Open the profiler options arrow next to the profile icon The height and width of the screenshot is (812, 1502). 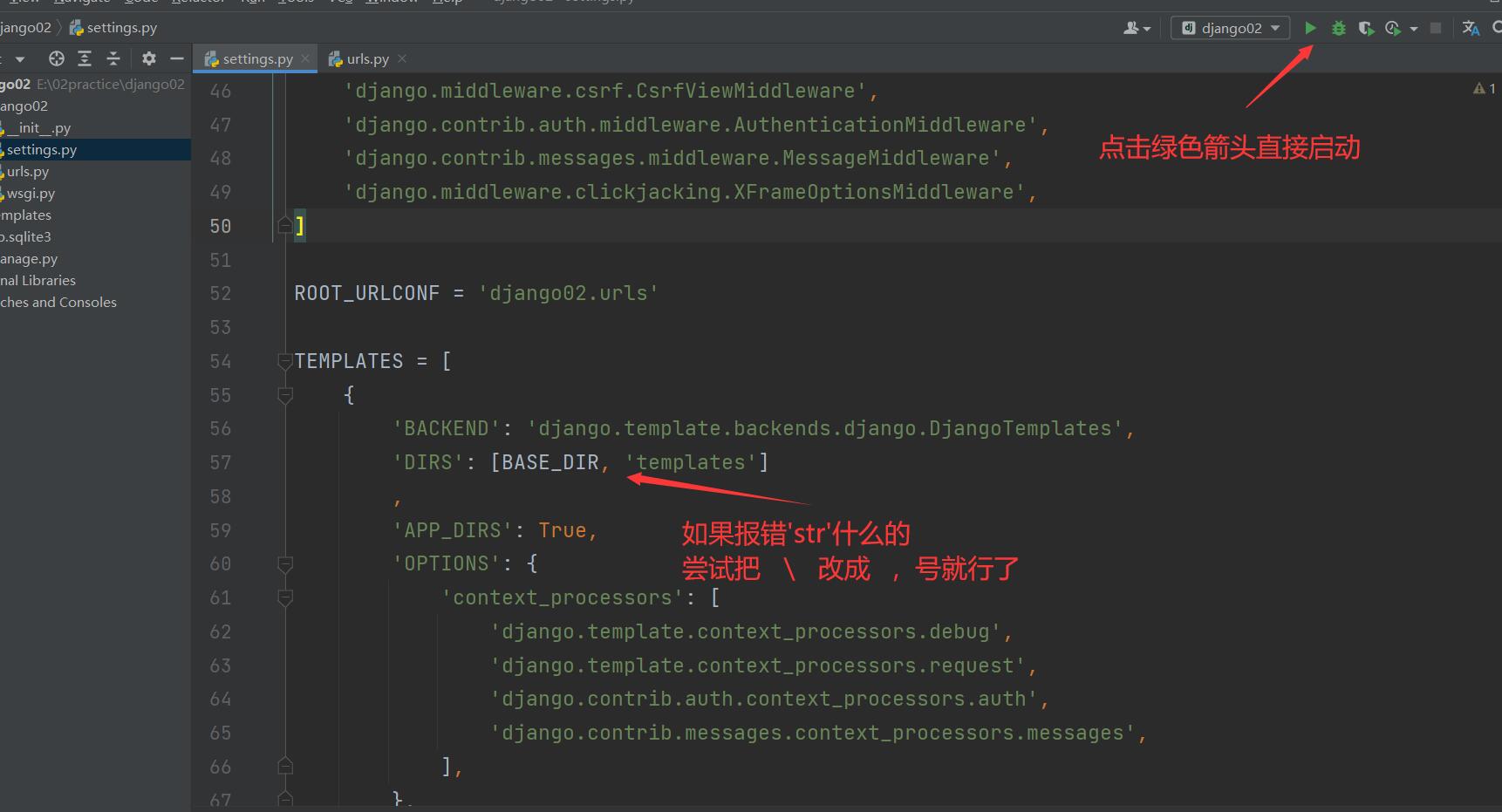1414,29
